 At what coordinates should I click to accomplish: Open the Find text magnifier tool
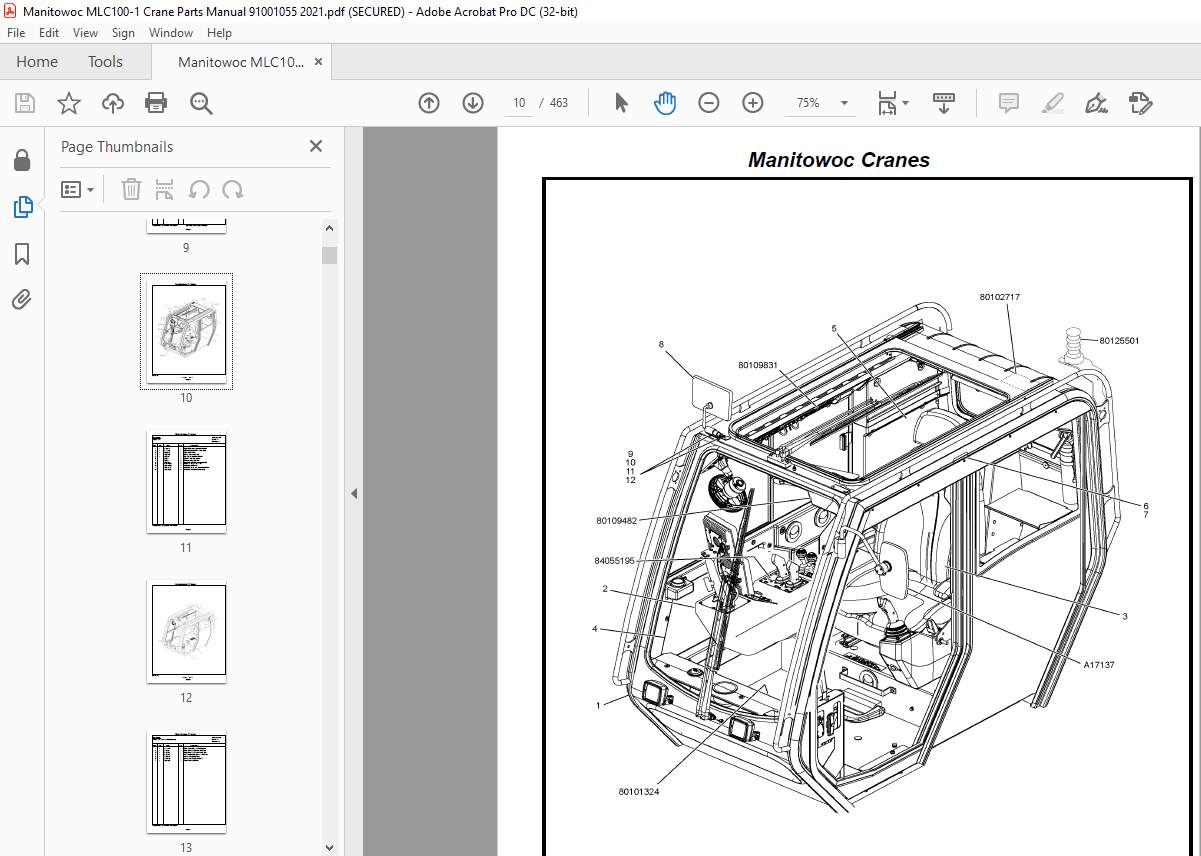pos(201,103)
